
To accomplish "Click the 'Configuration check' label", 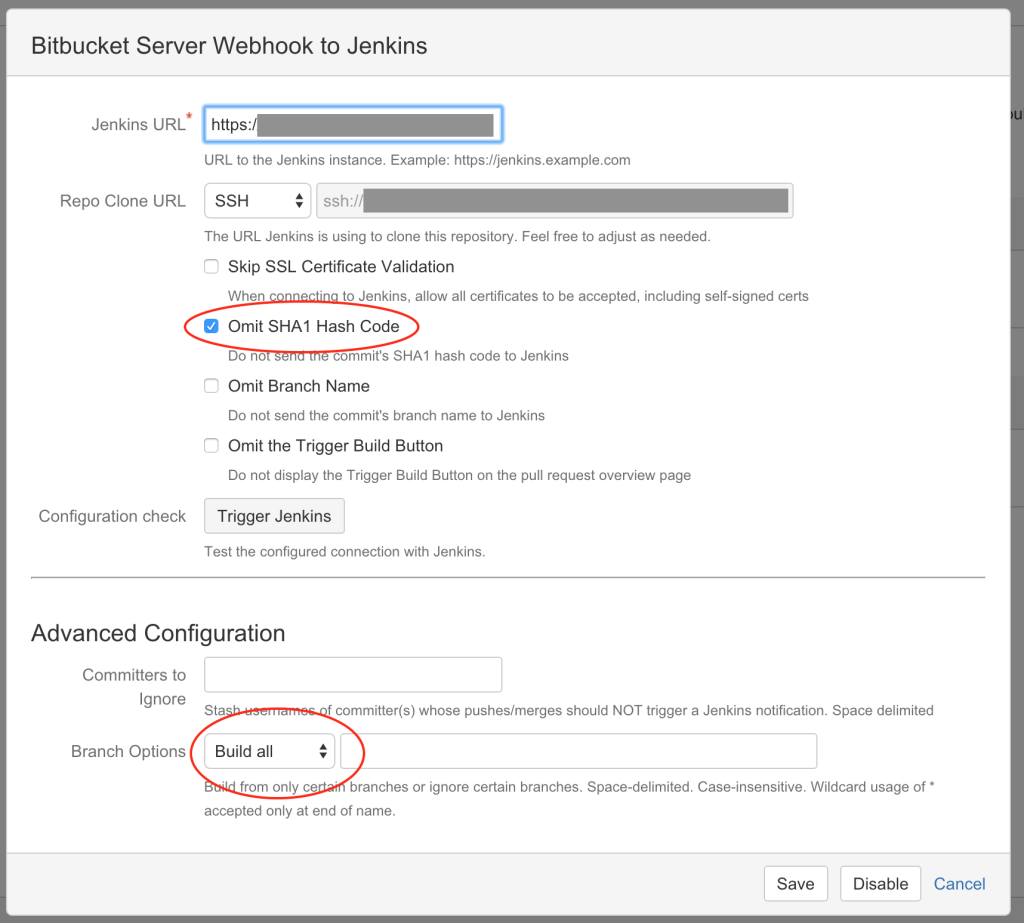I will [x=112, y=516].
